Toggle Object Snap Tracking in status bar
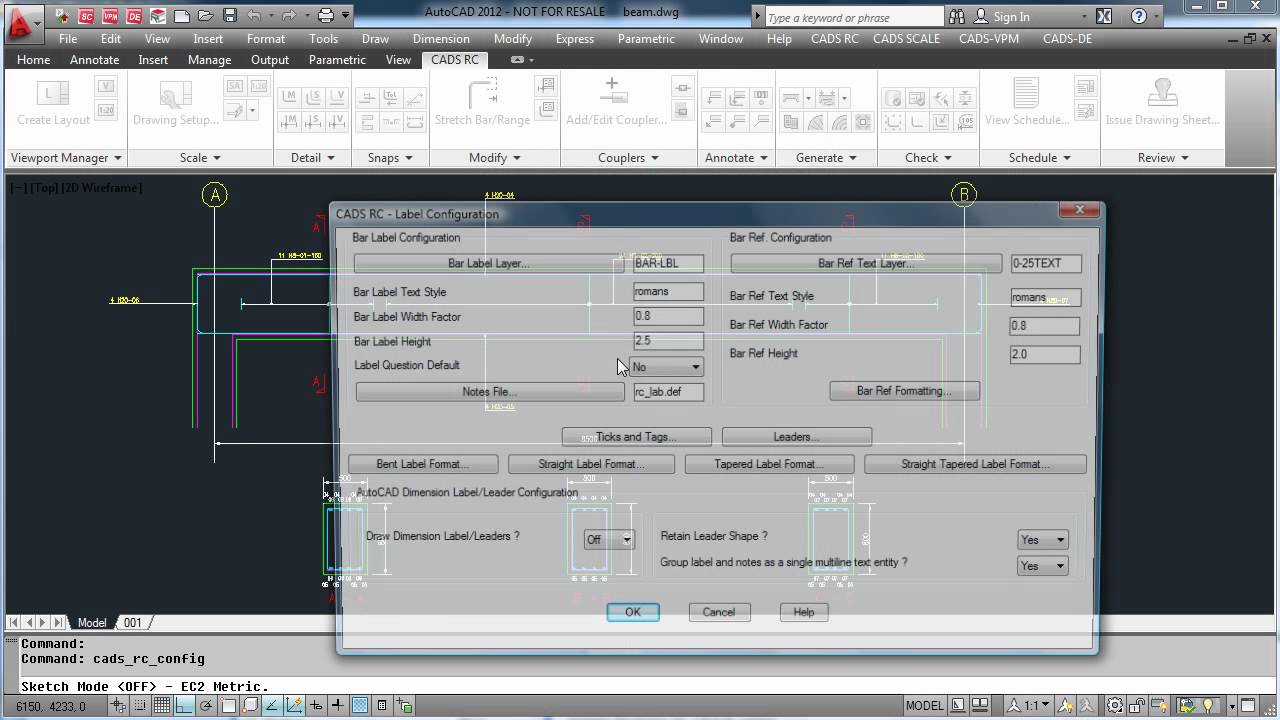1280x720 pixels. (x=272, y=705)
